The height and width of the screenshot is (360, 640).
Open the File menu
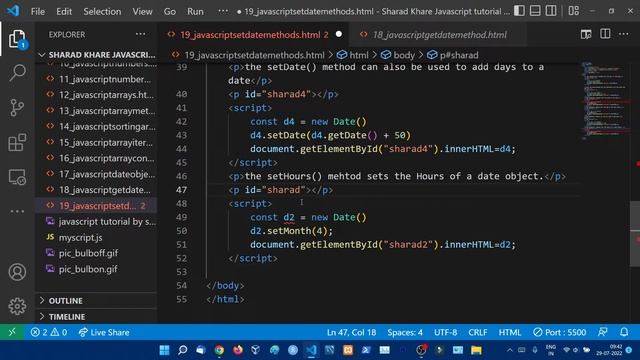tap(38, 11)
